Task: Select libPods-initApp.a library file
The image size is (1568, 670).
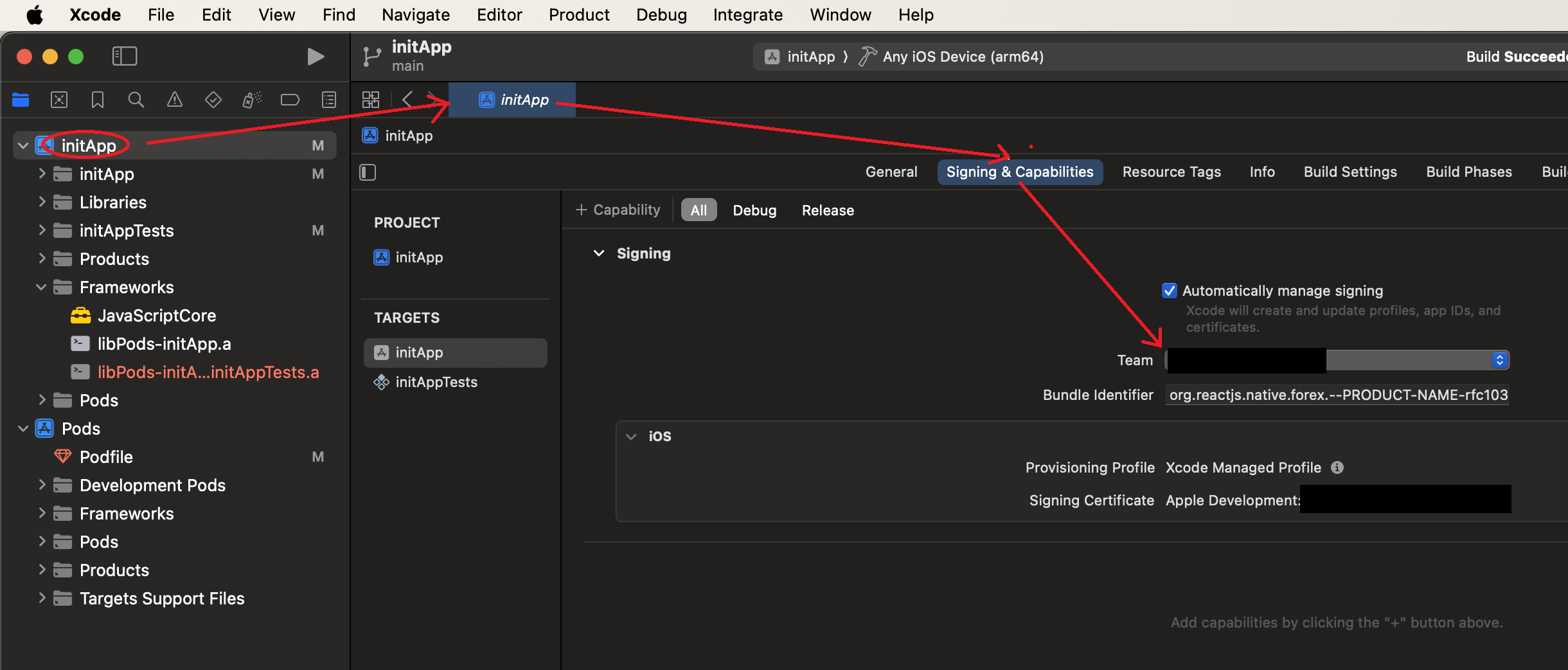Action: tap(164, 343)
